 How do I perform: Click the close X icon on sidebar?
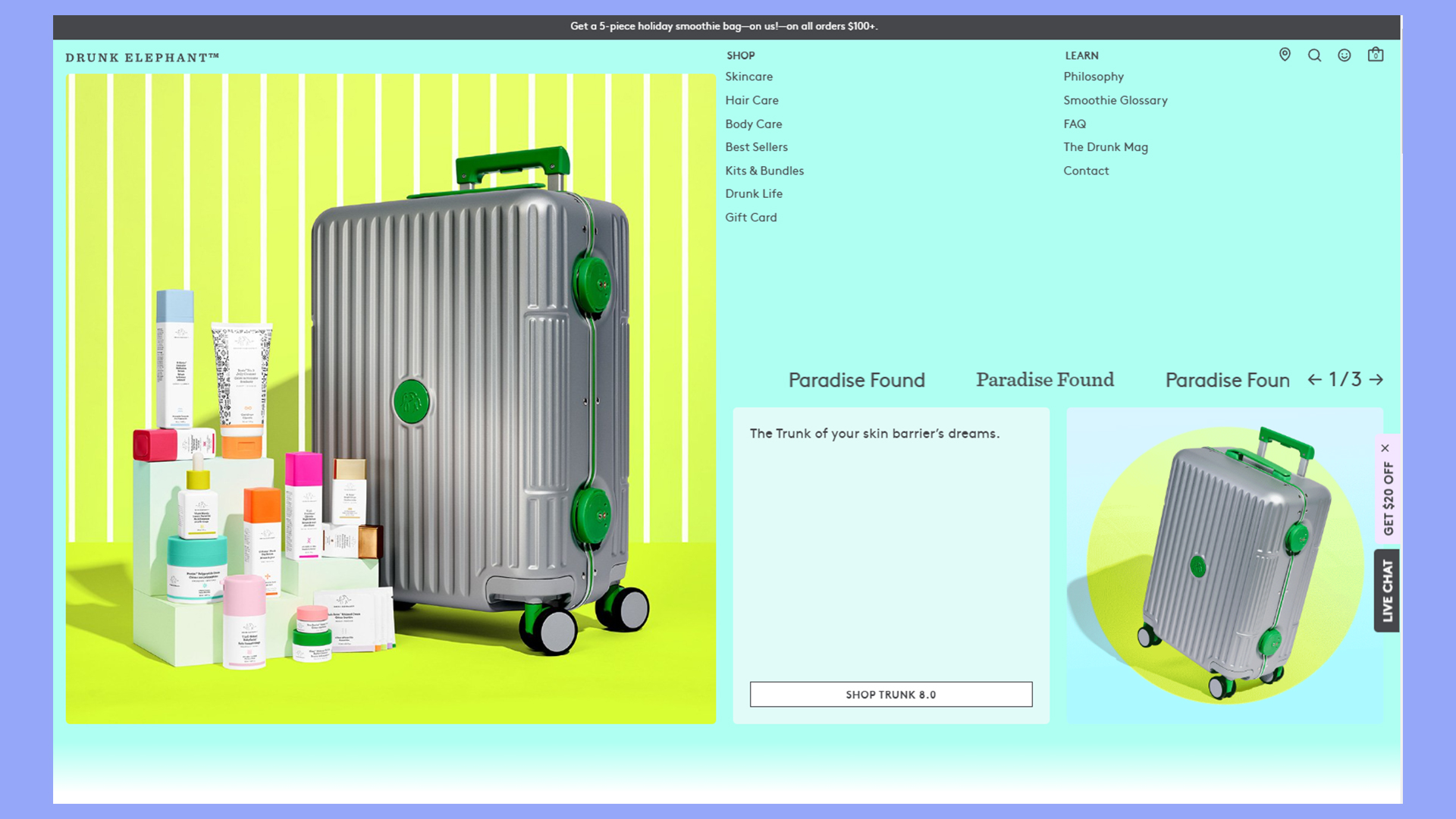[x=1385, y=448]
